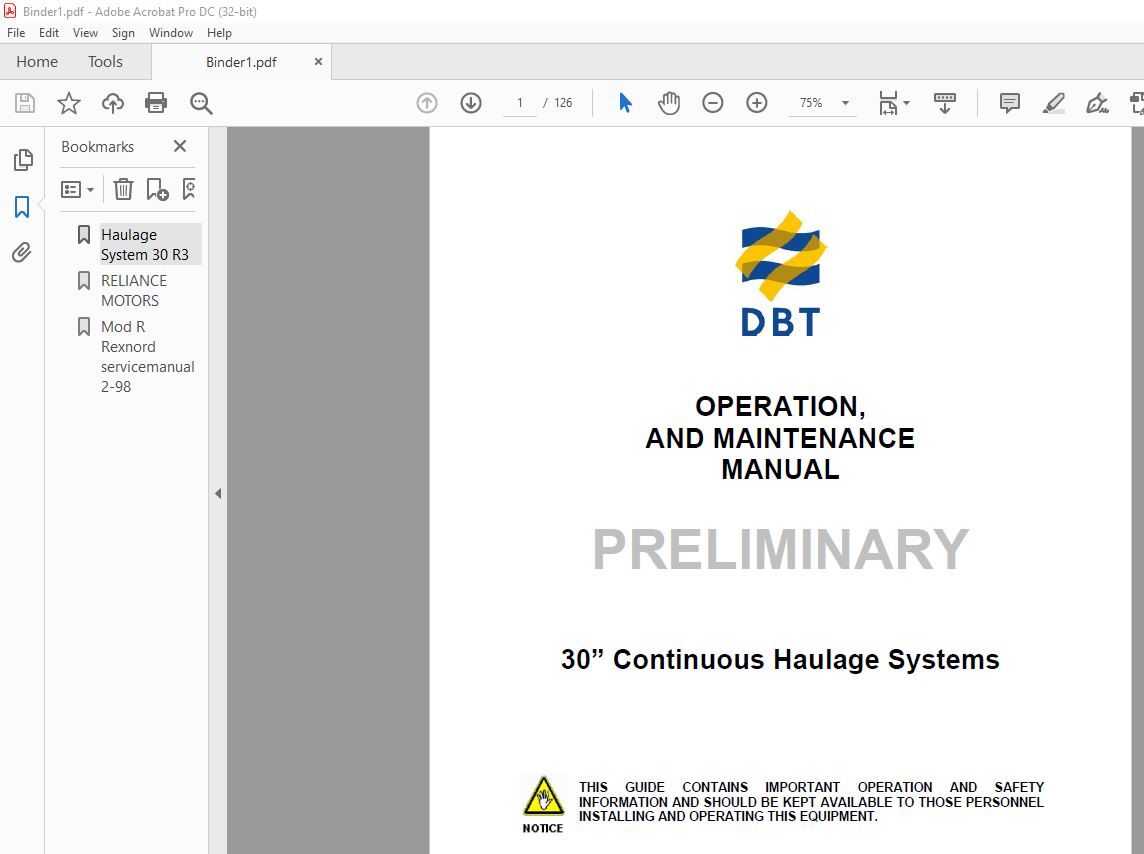Click the RELIANCE MOTORS bookmark icon
Screen dimensions: 1144x854
tap(84, 281)
